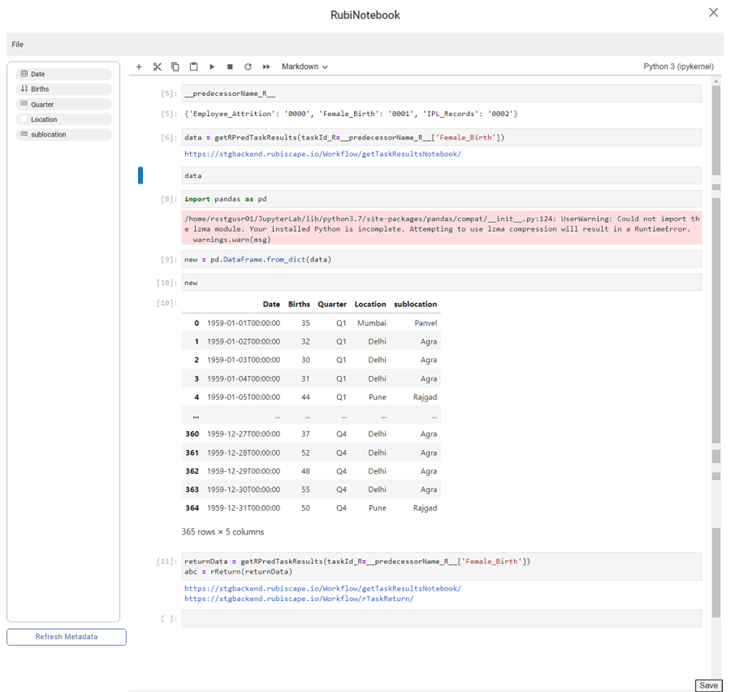Click the 'Date' column header in the dataframe
The height and width of the screenshot is (692, 731).
pos(271,304)
